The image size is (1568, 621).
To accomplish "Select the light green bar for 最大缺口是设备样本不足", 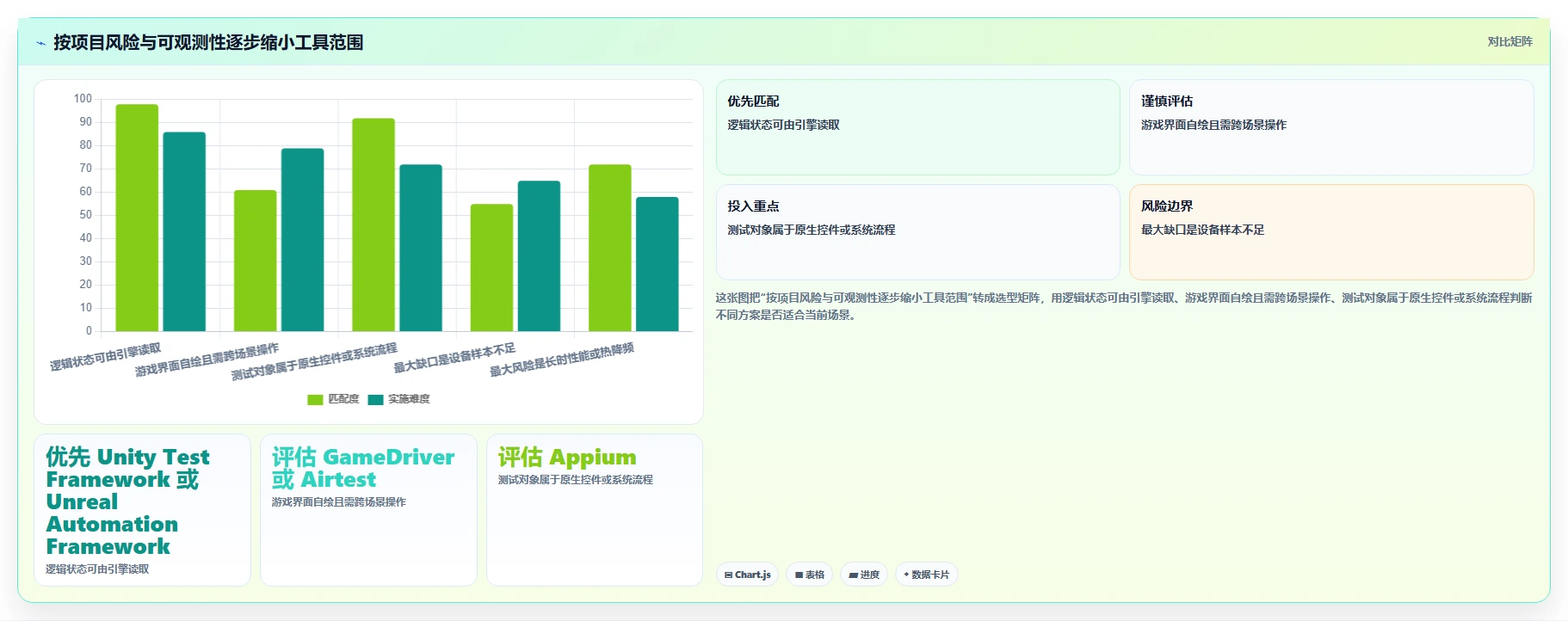I will tap(491, 267).
